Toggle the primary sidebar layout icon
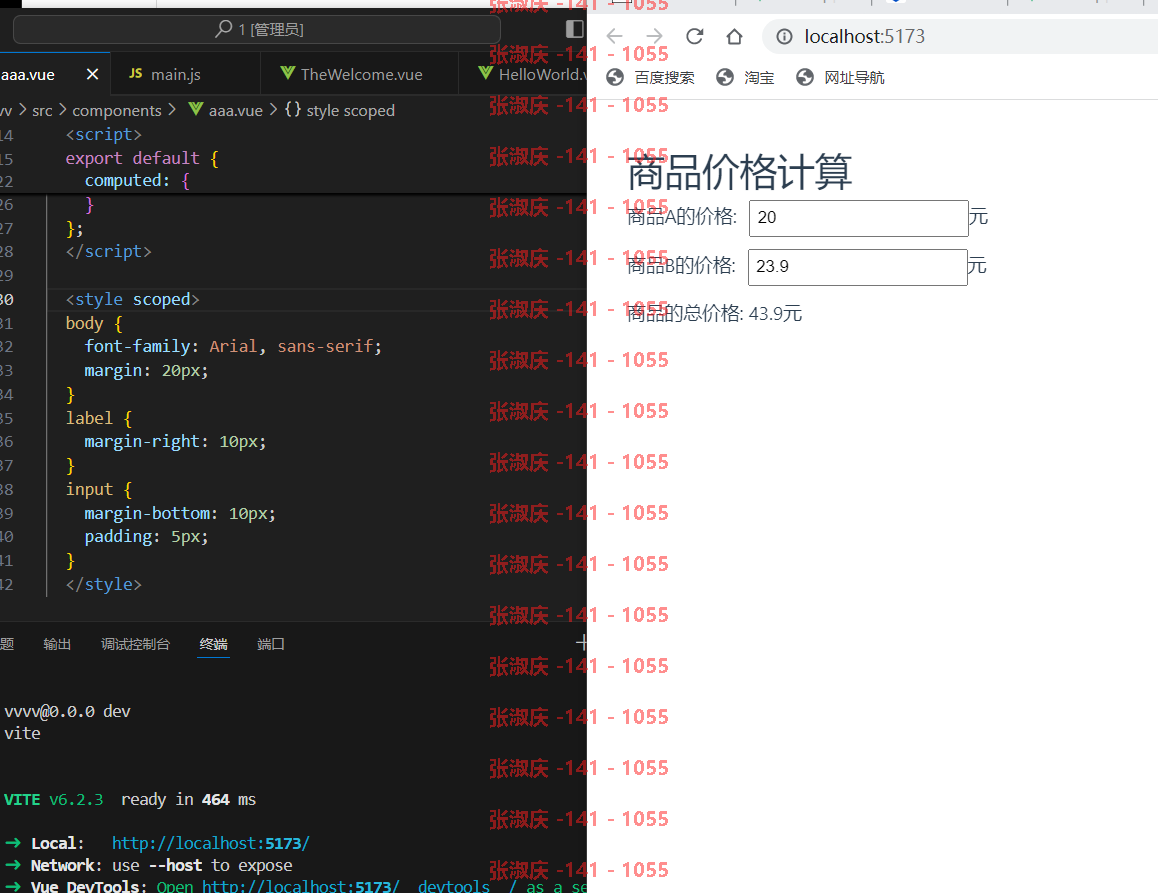 pos(575,29)
